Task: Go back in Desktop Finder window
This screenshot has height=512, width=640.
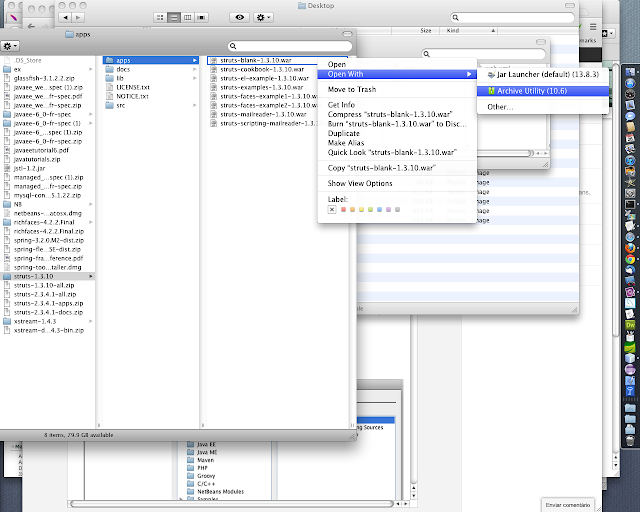Action: click(65, 17)
